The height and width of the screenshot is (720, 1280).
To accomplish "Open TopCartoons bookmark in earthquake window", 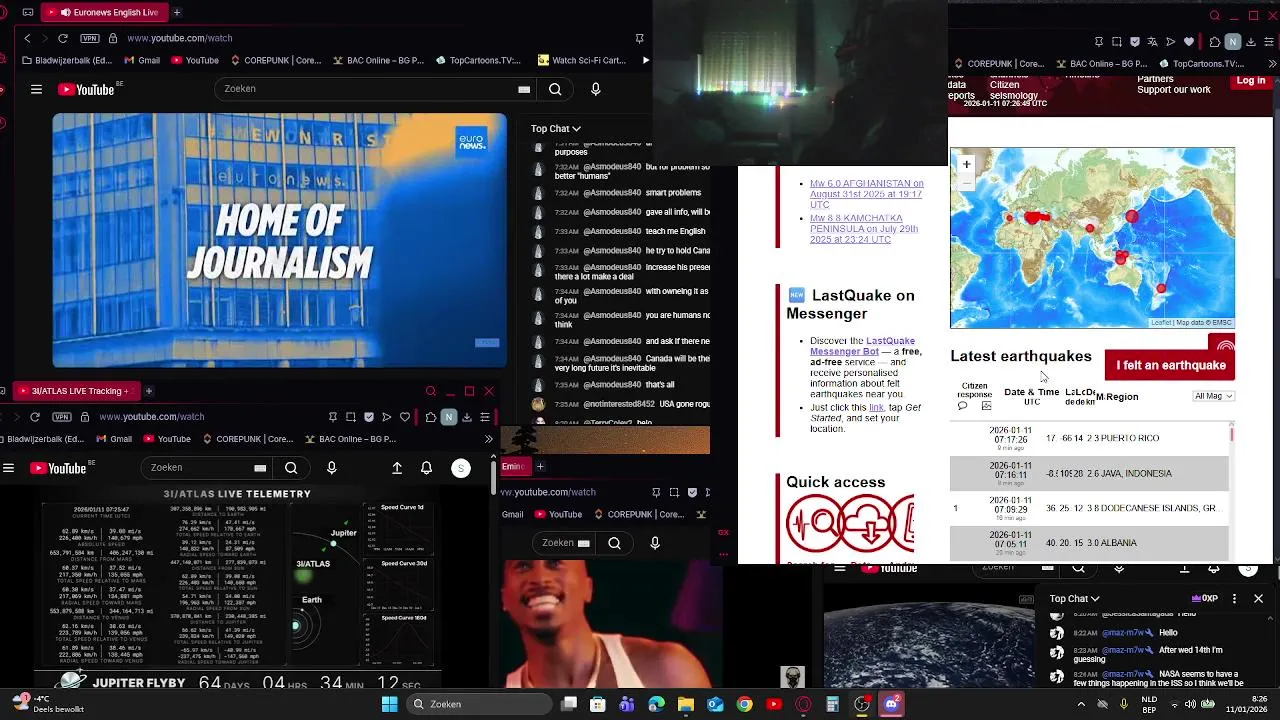I will pyautogui.click(x=1201, y=64).
